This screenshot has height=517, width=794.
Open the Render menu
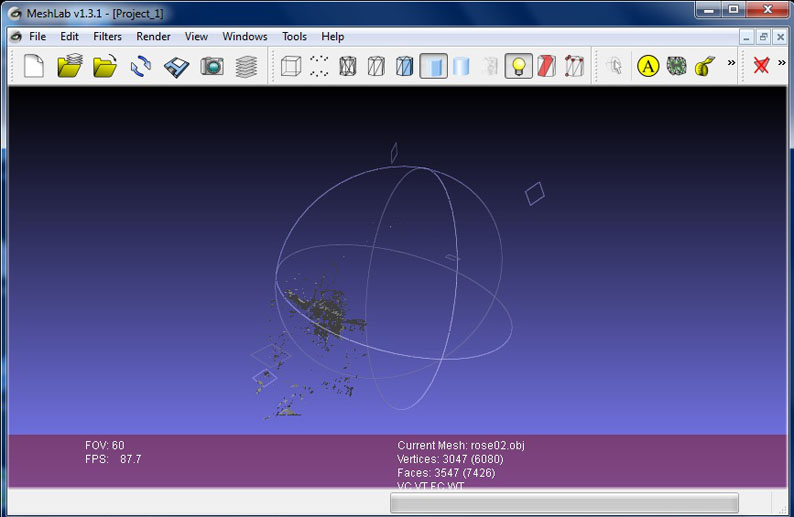153,36
